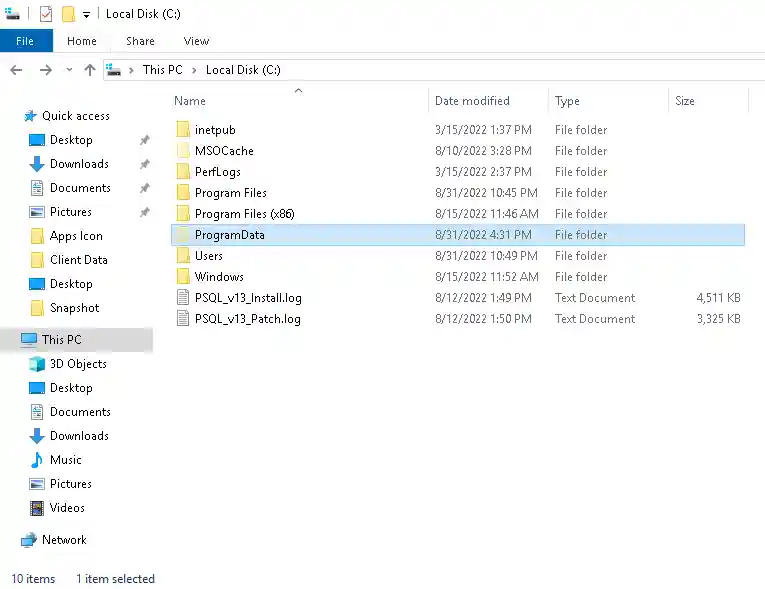
Task: Open pinned Downloads under Quick access
Action: point(79,163)
